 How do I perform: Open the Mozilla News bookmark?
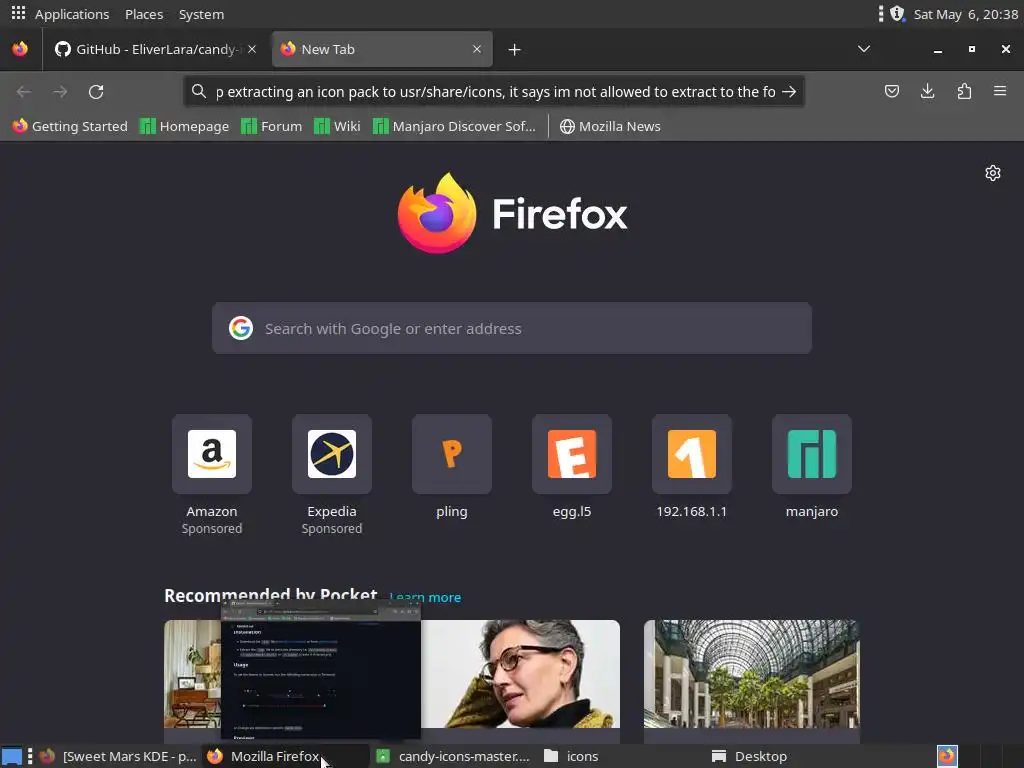pyautogui.click(x=611, y=127)
